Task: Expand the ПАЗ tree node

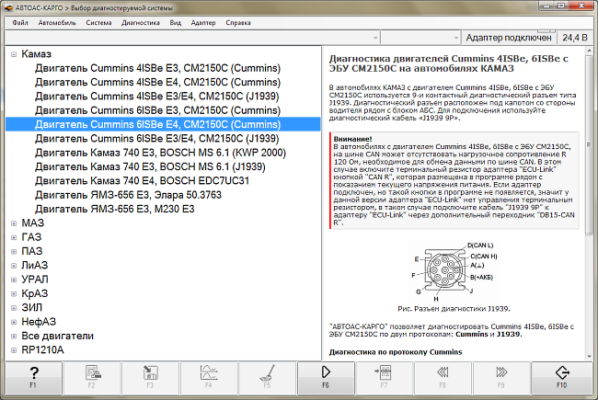Action: (x=14, y=252)
